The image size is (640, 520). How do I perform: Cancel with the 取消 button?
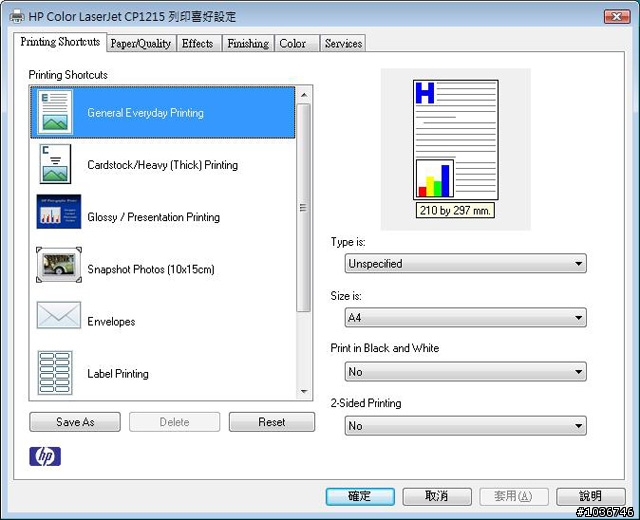point(437,496)
